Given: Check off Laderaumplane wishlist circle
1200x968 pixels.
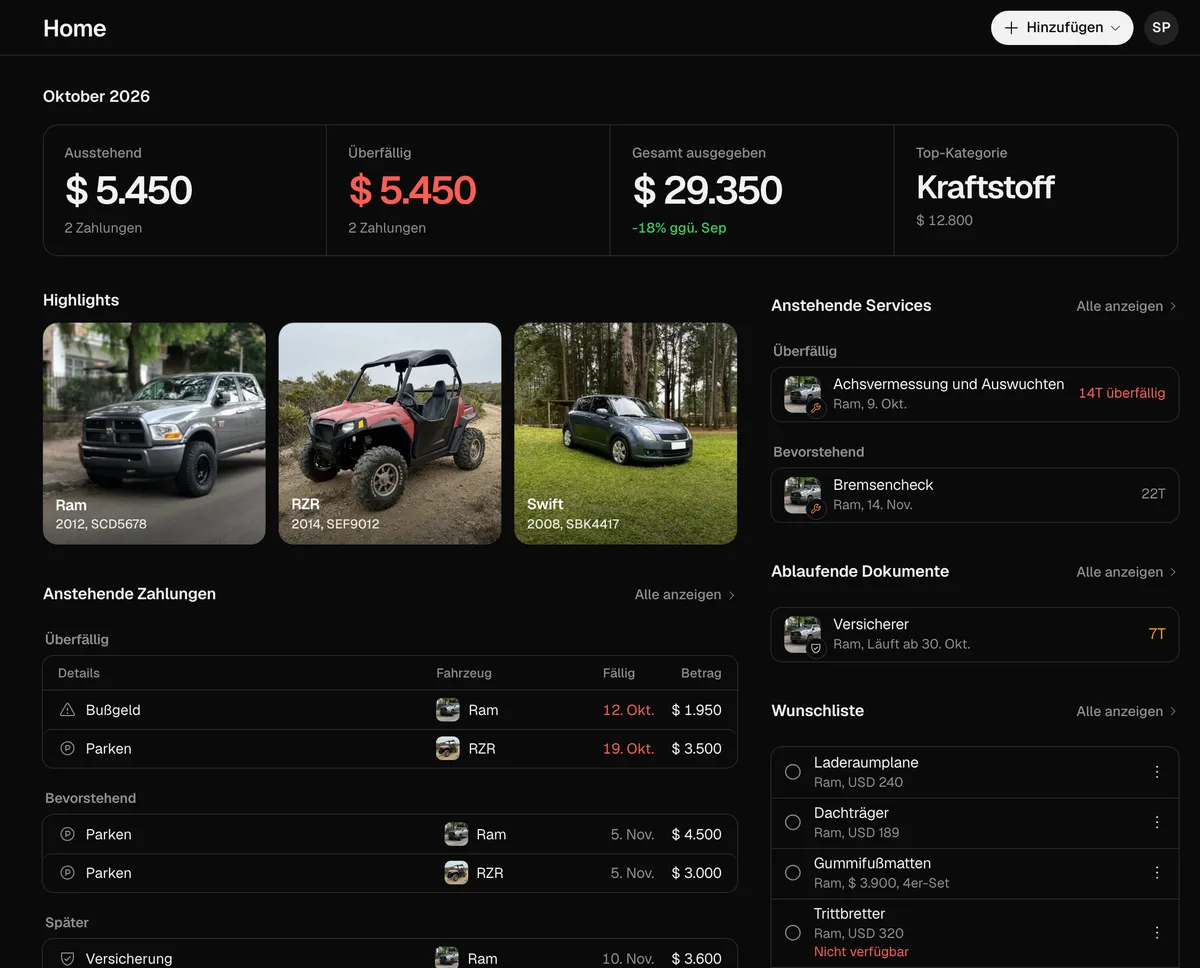Looking at the screenshot, I should (793, 772).
